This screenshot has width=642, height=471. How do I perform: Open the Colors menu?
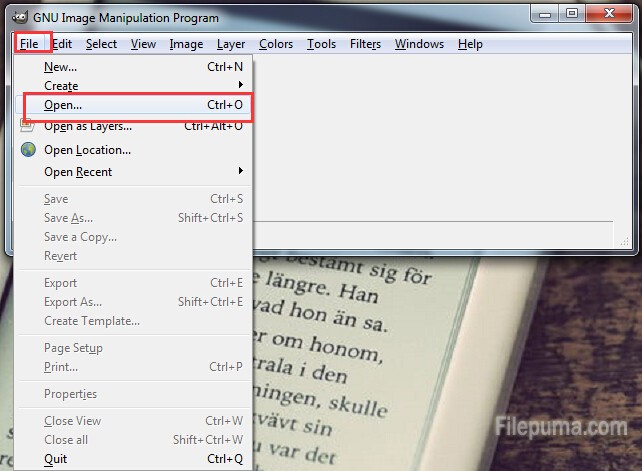(x=276, y=44)
